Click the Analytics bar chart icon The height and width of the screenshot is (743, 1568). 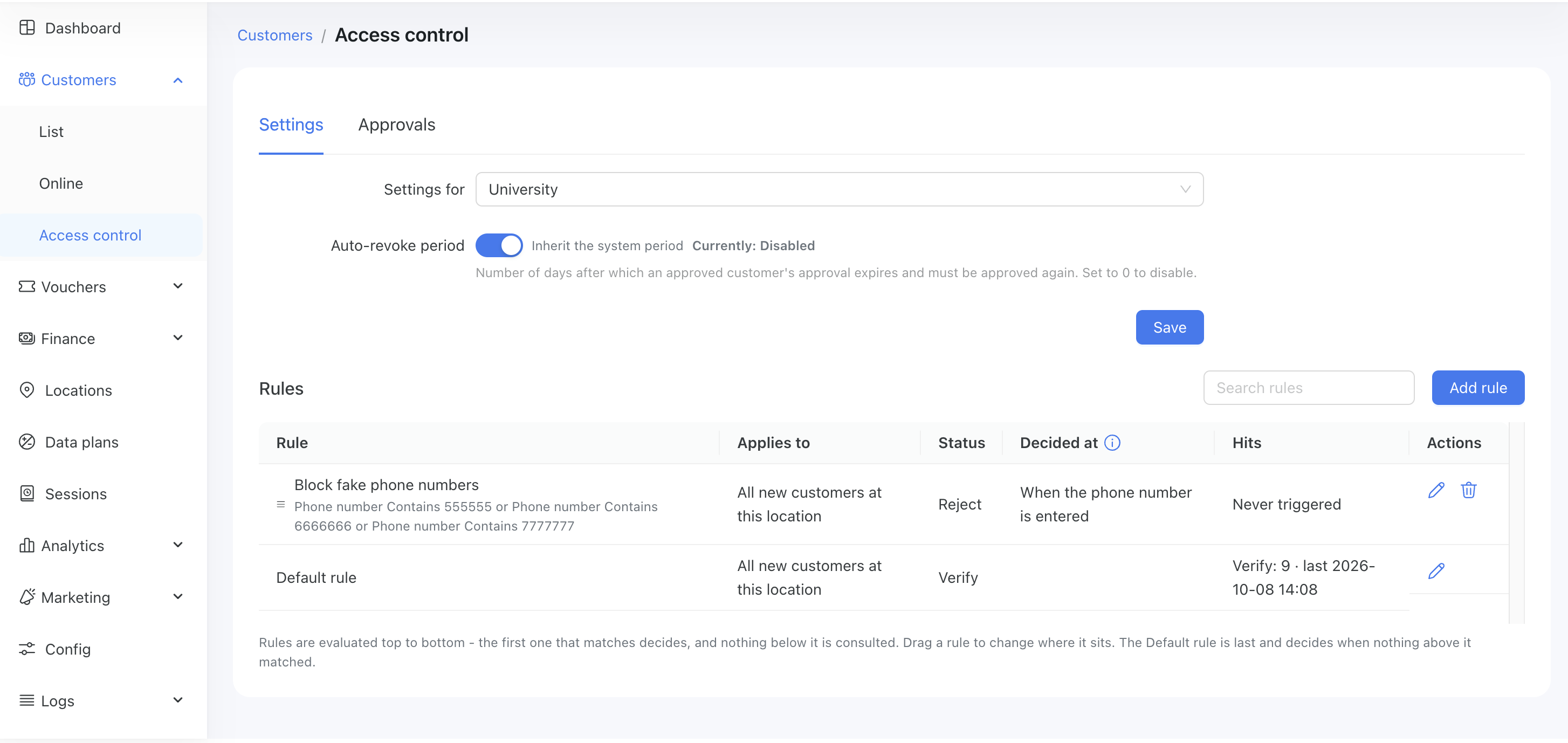(x=27, y=545)
